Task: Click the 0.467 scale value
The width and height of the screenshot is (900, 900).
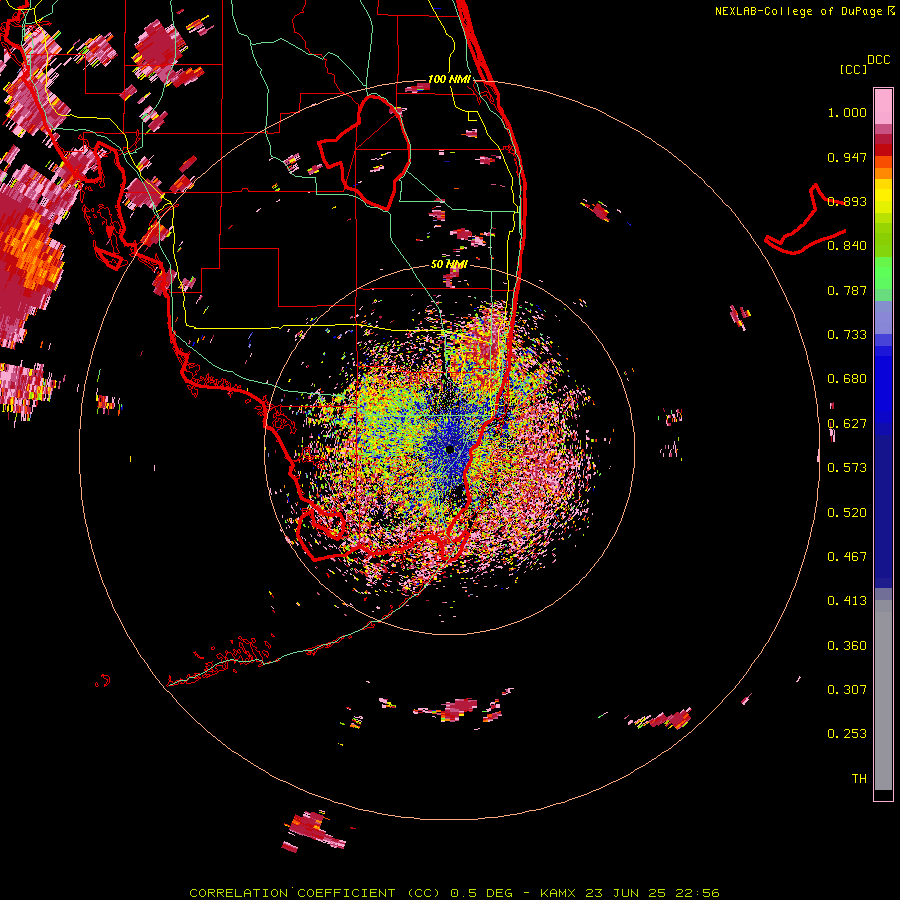Action: (x=847, y=557)
